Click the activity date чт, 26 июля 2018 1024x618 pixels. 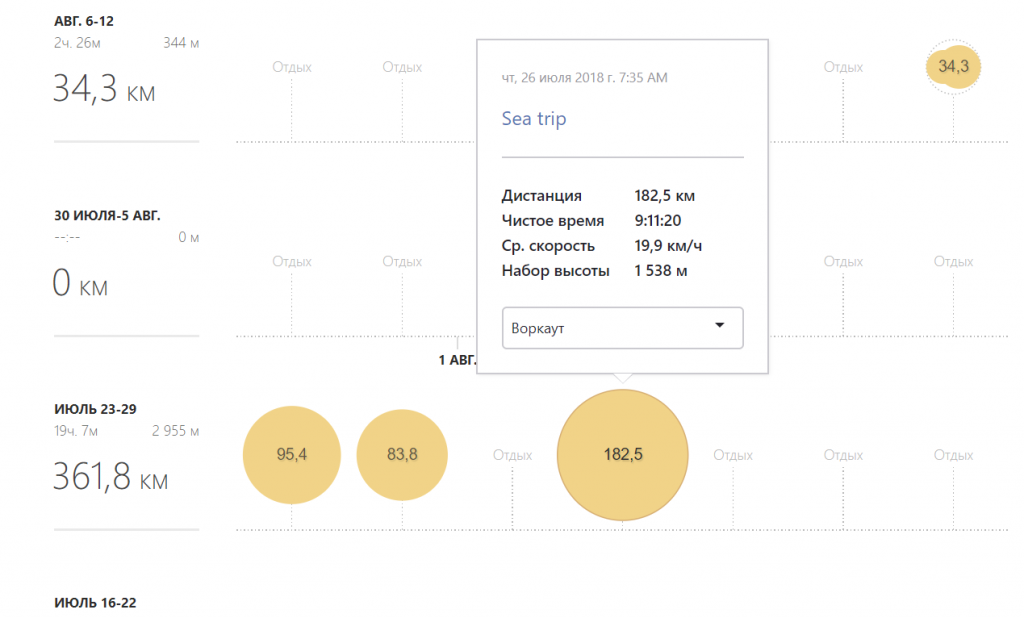pos(584,78)
